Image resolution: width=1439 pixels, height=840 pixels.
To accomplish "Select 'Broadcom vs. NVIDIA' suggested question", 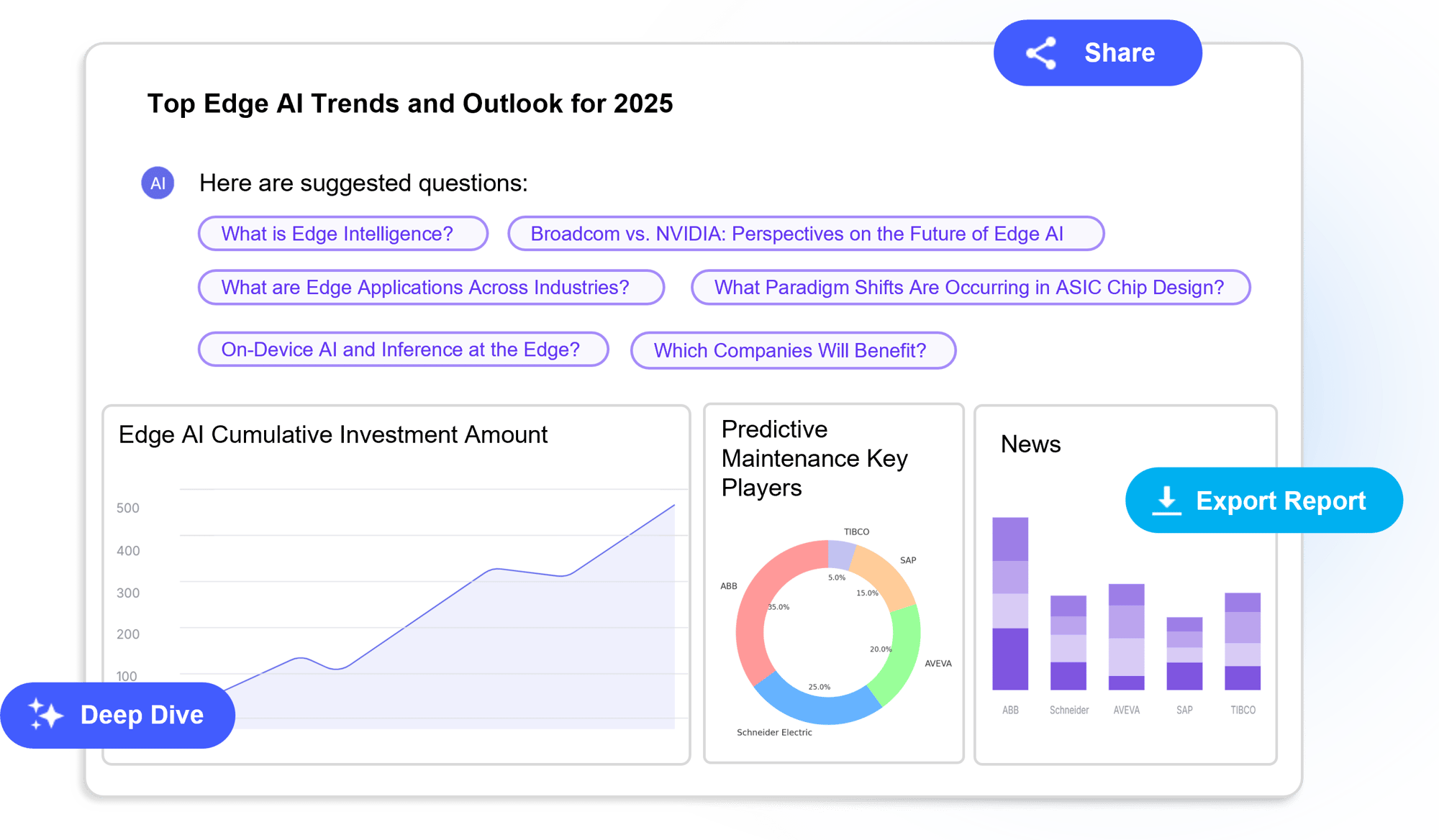I will pyautogui.click(x=806, y=234).
